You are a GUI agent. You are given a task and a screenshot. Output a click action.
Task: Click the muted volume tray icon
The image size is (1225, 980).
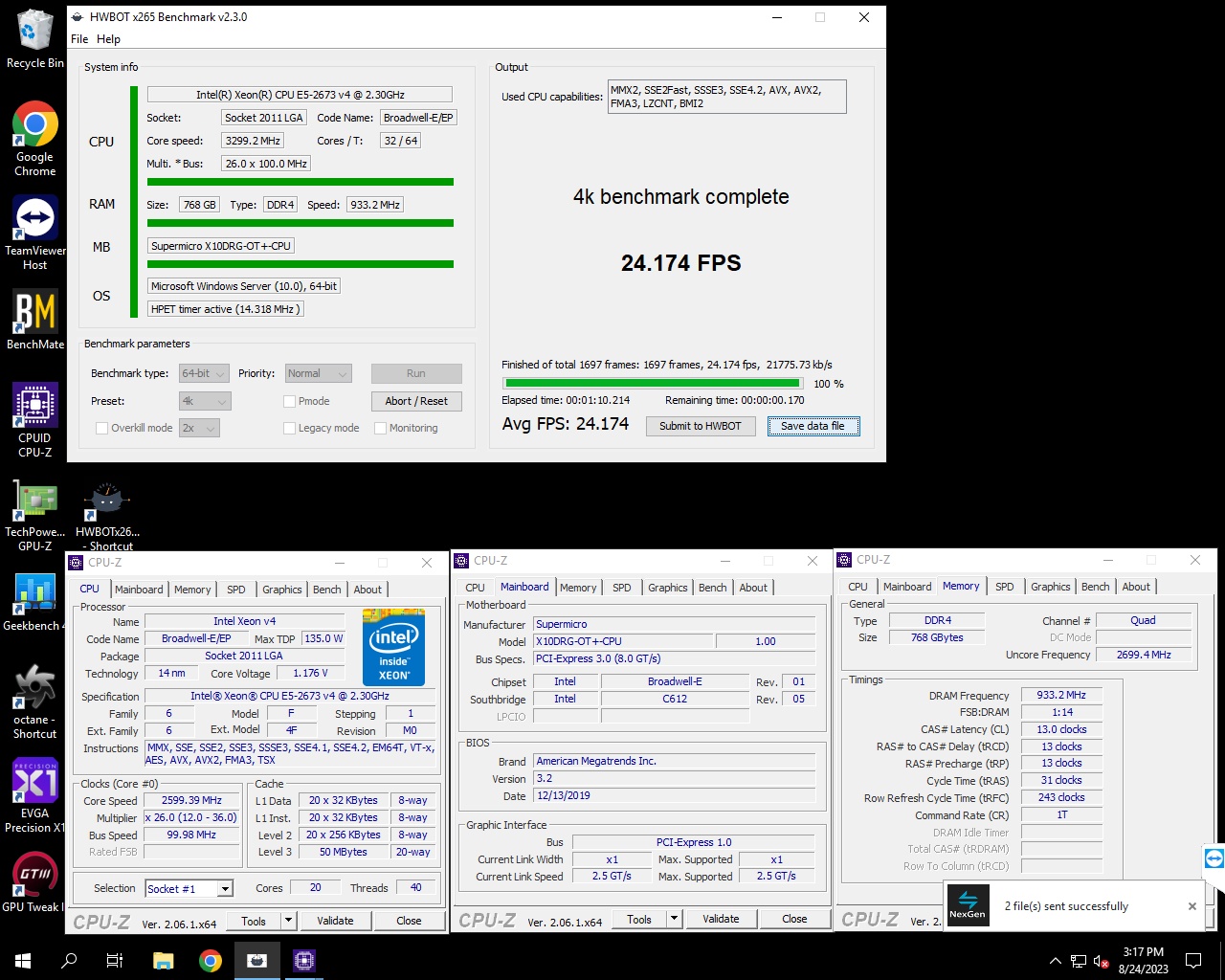(x=1101, y=961)
